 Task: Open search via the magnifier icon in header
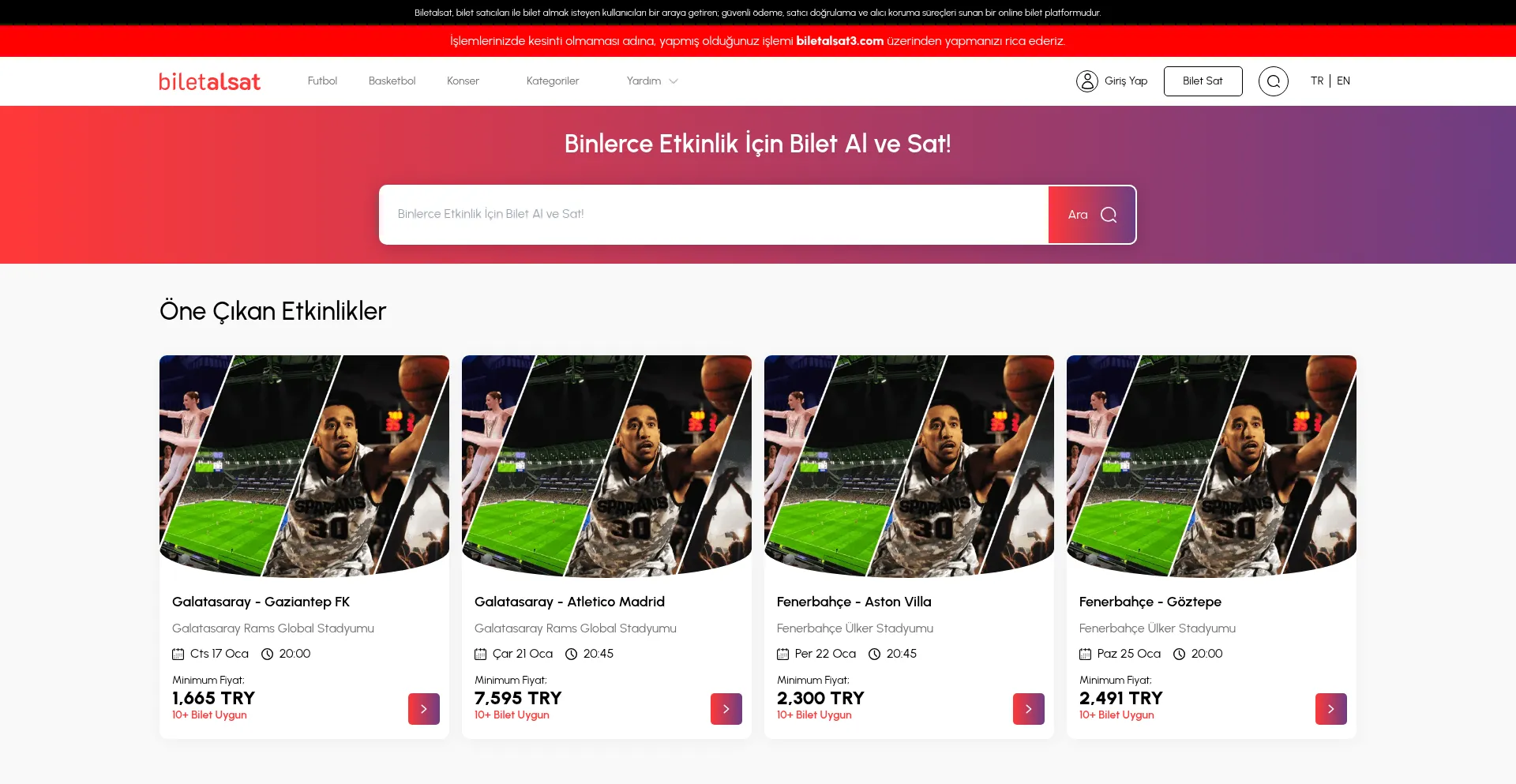pyautogui.click(x=1273, y=81)
